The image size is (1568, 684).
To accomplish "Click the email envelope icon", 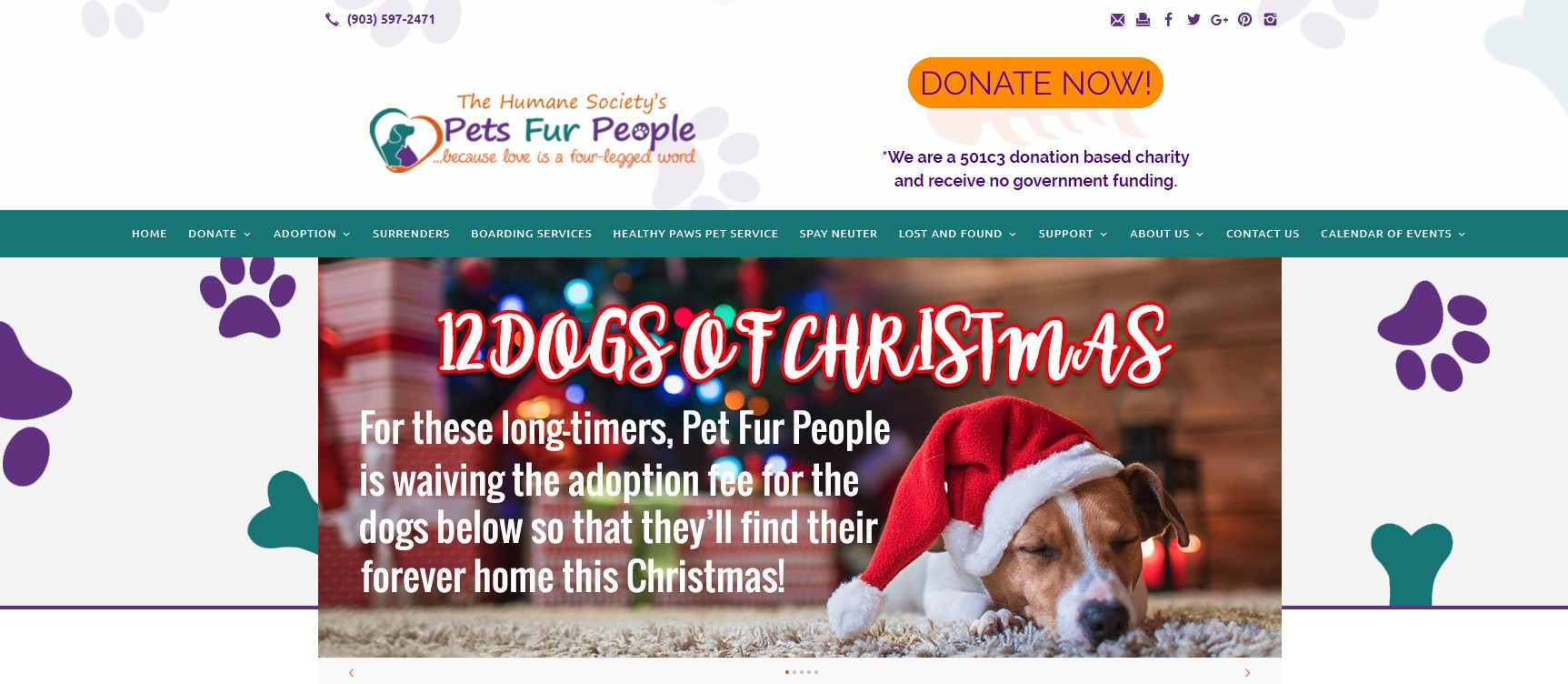I will point(1117,20).
